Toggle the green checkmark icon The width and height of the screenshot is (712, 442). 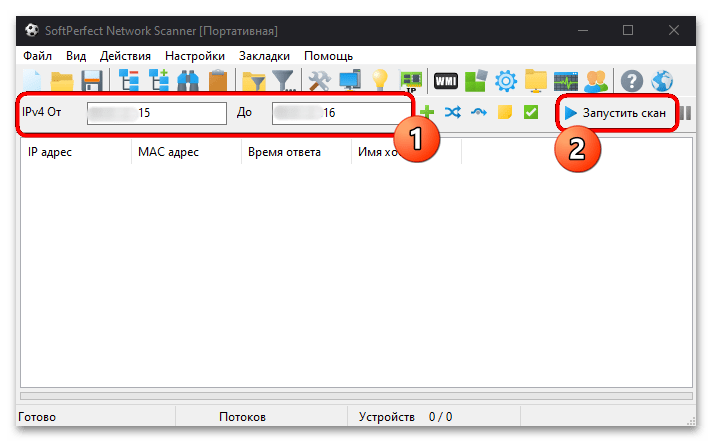click(530, 112)
